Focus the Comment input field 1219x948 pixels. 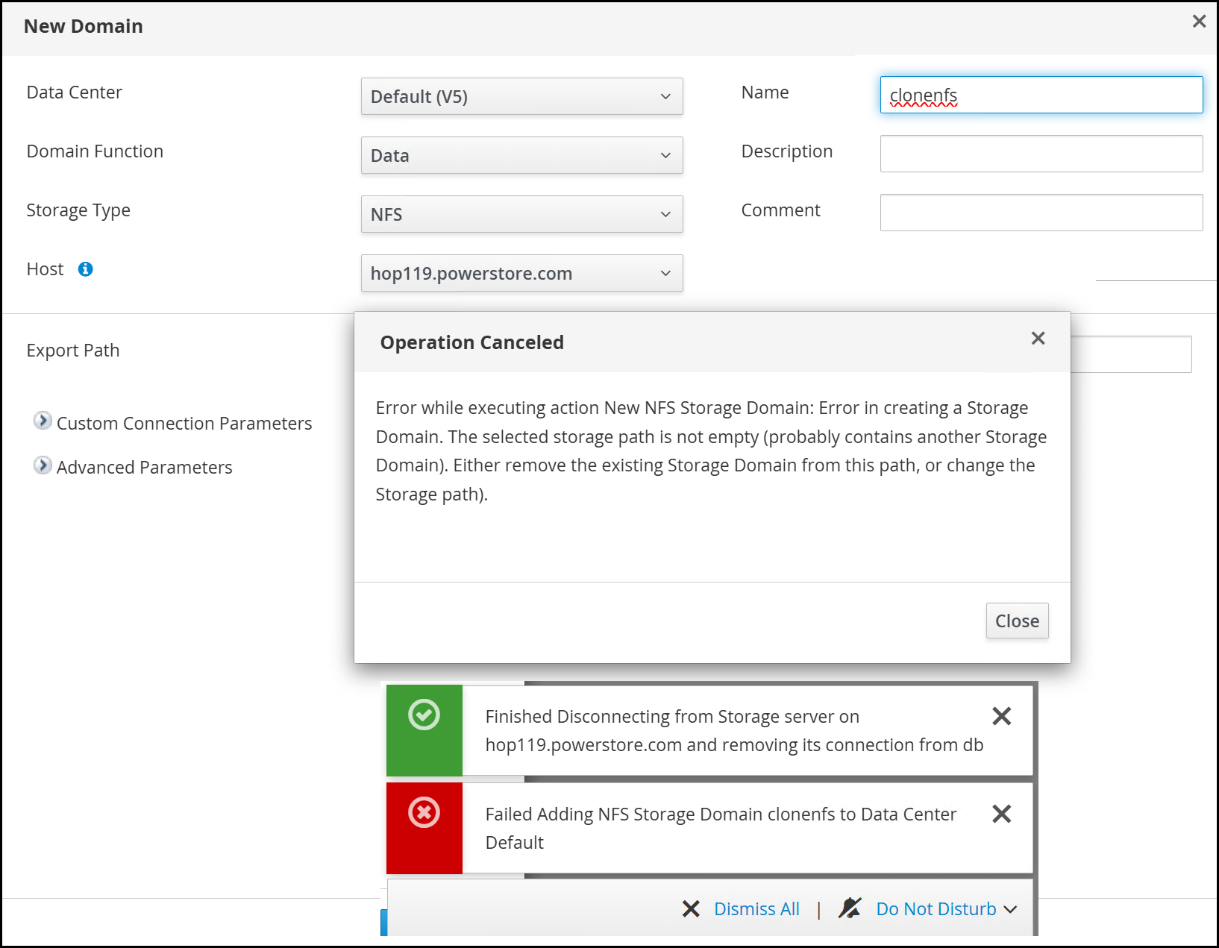pyautogui.click(x=1041, y=212)
